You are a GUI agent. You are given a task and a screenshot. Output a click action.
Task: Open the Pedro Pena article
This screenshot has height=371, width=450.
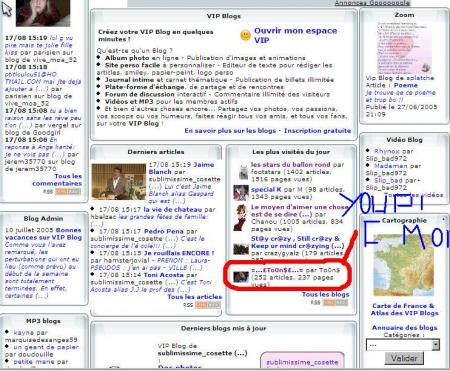tap(164, 231)
